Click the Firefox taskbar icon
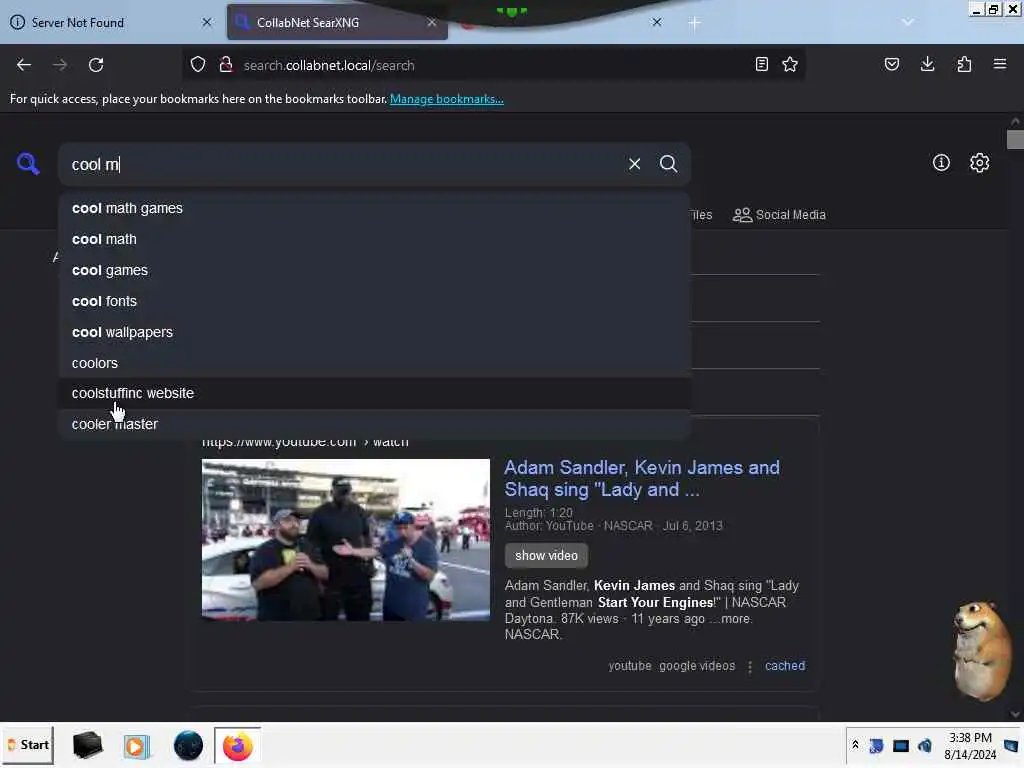Image resolution: width=1024 pixels, height=768 pixels. tap(238, 746)
